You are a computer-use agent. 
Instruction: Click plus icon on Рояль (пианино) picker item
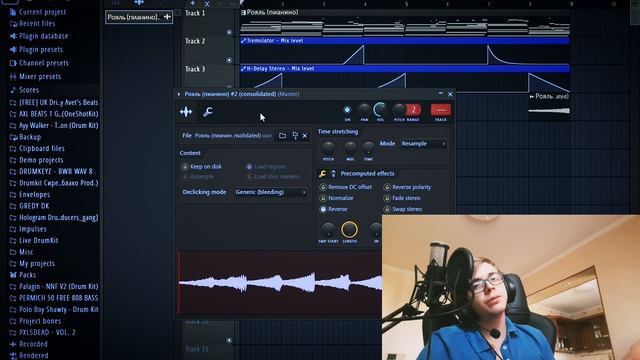tap(167, 17)
